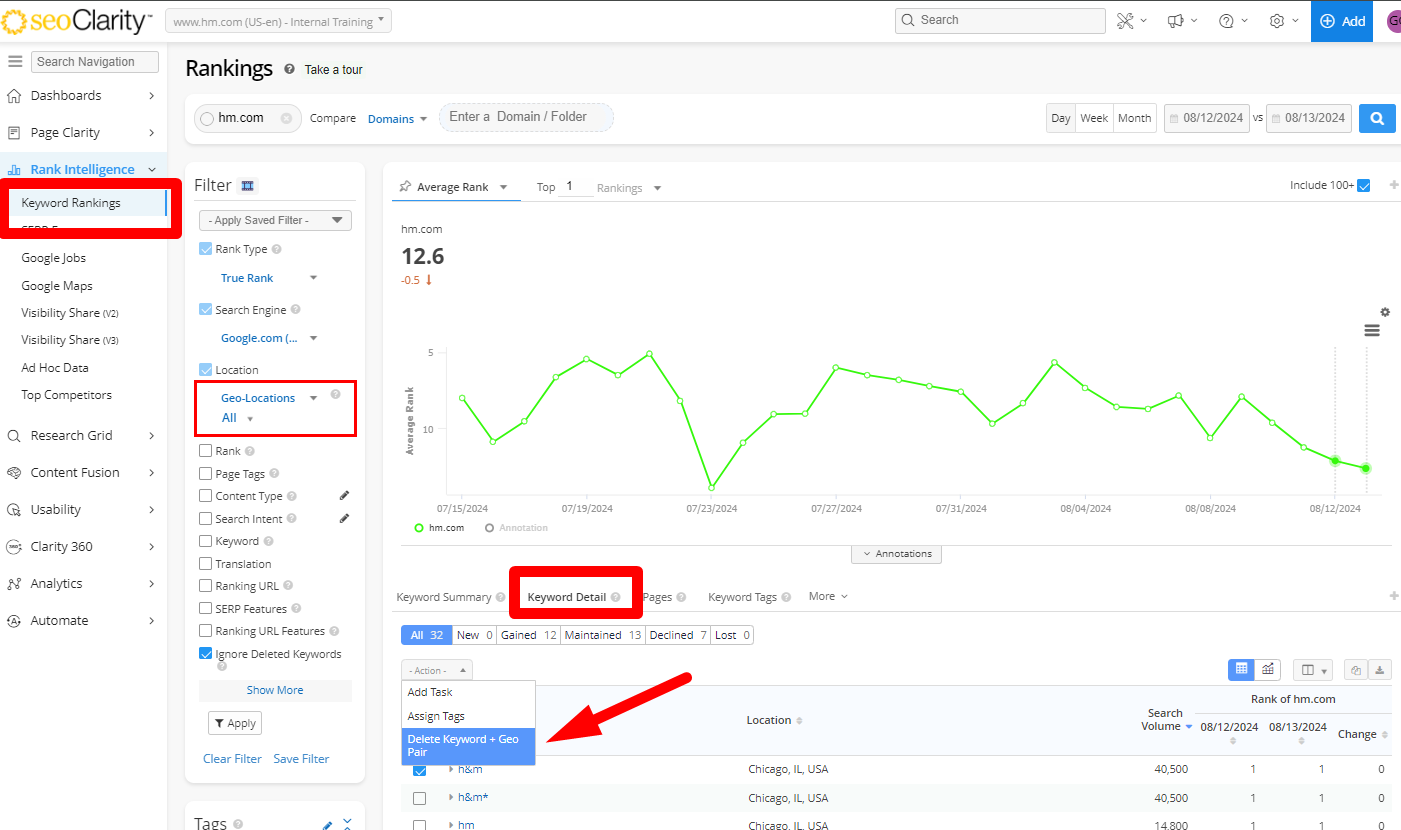Image resolution: width=1401 pixels, height=830 pixels.
Task: Click the blue search magnifier button
Action: (x=1377, y=118)
